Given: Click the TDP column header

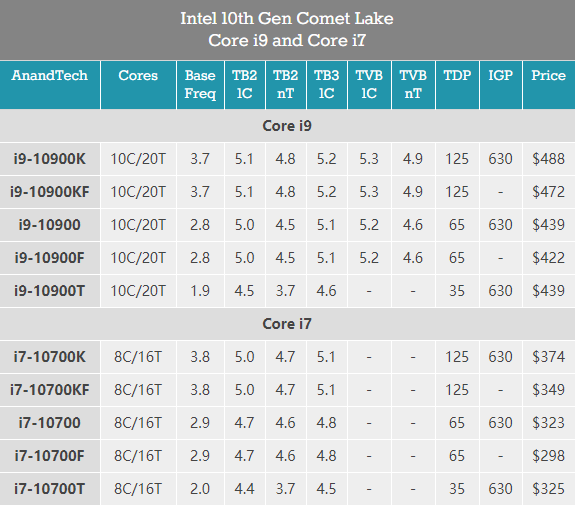Looking at the screenshot, I should click(457, 85).
